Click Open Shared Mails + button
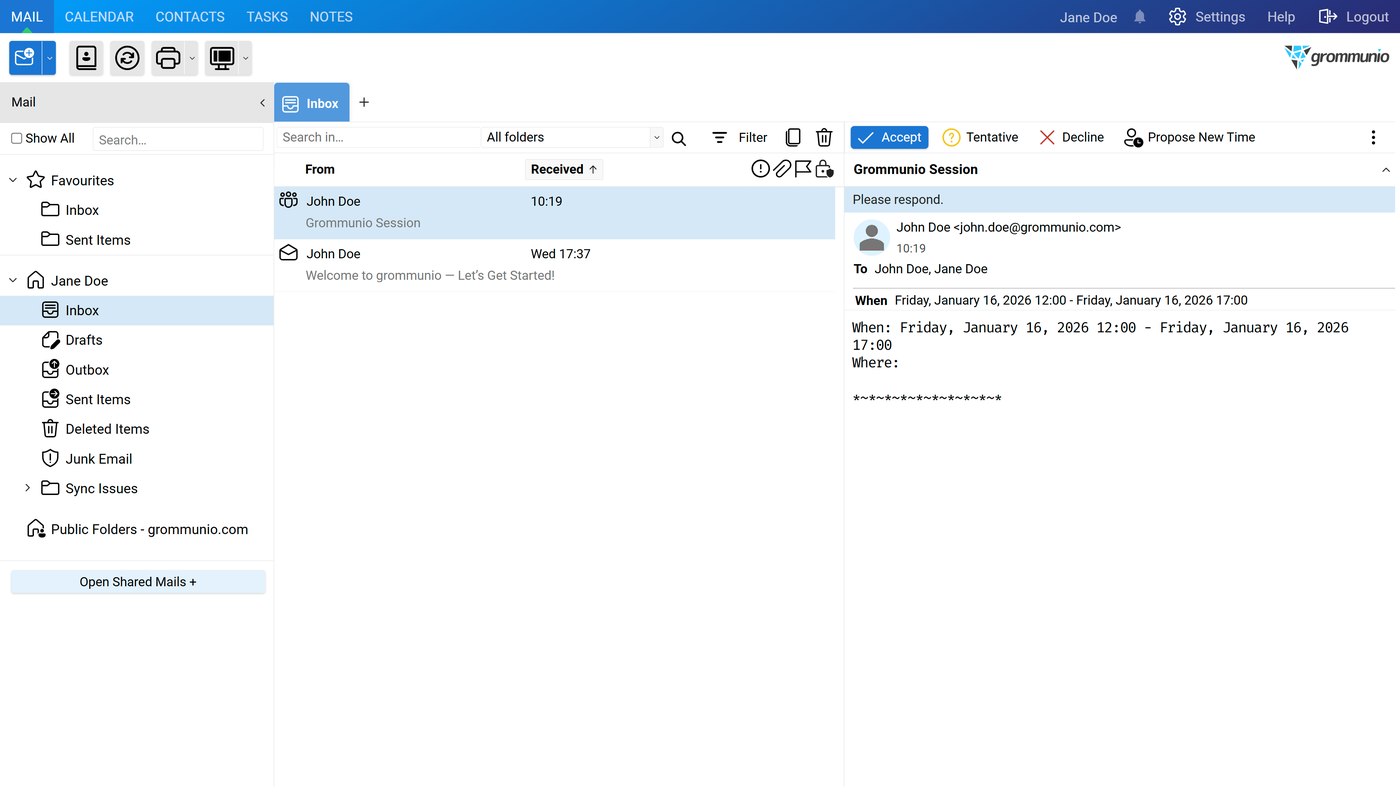The height and width of the screenshot is (788, 1400). tap(138, 582)
